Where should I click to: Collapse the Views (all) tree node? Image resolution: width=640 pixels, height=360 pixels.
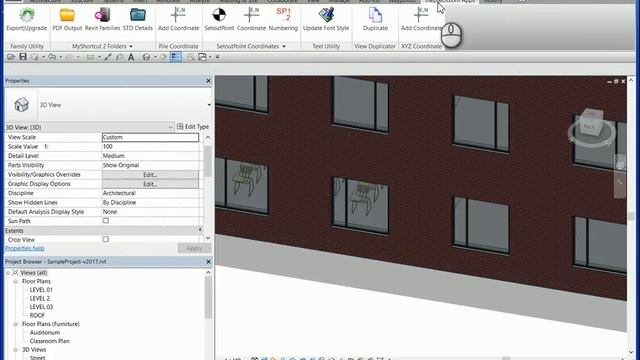[8, 273]
